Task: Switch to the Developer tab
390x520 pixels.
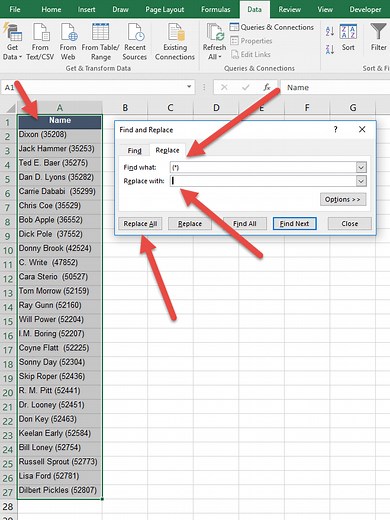Action: 365,9
